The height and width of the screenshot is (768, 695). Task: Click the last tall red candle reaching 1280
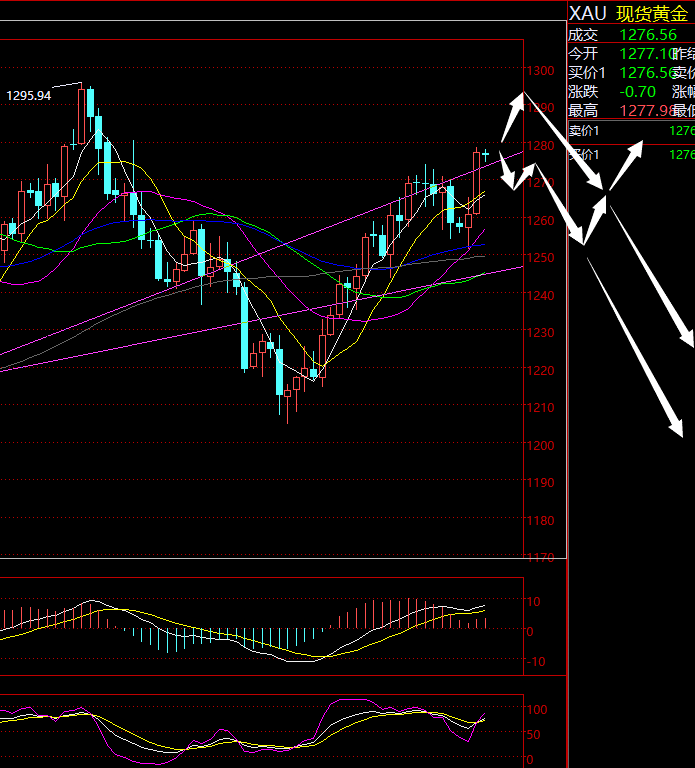[477, 182]
